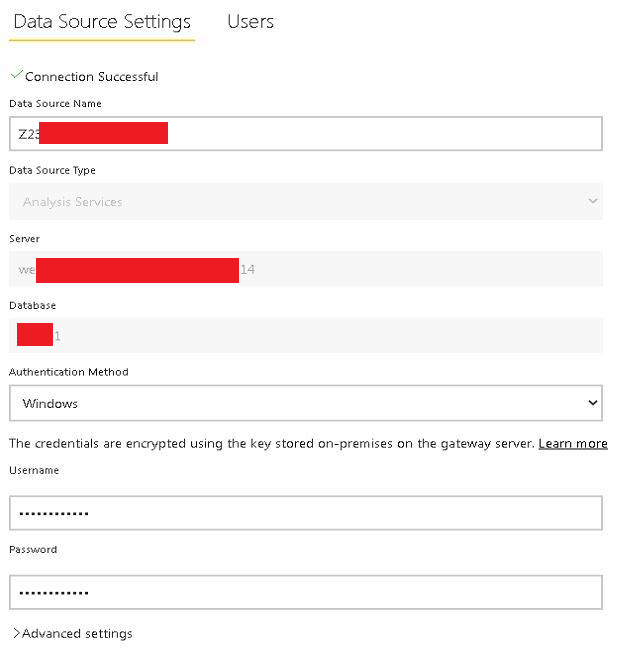Click the Data Source Type label
The height and width of the screenshot is (659, 643).
point(53,170)
